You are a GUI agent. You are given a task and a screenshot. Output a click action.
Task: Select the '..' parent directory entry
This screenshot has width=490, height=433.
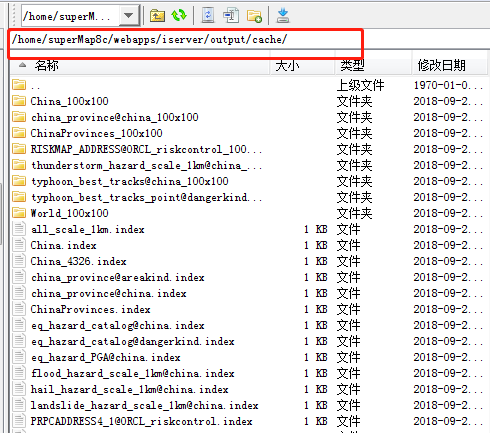coord(35,86)
